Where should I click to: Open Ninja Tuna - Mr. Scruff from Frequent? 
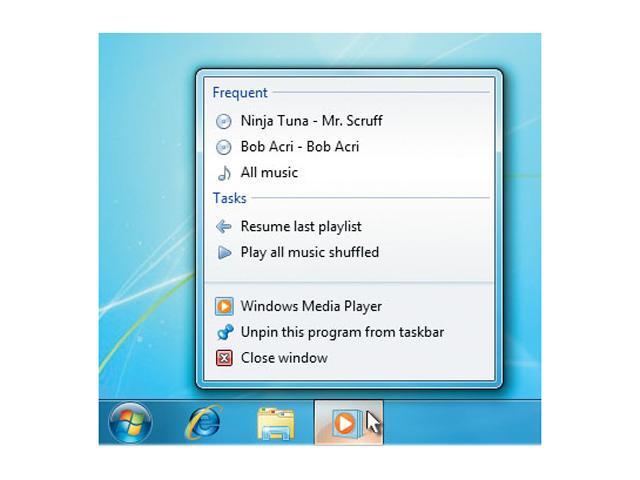click(311, 121)
